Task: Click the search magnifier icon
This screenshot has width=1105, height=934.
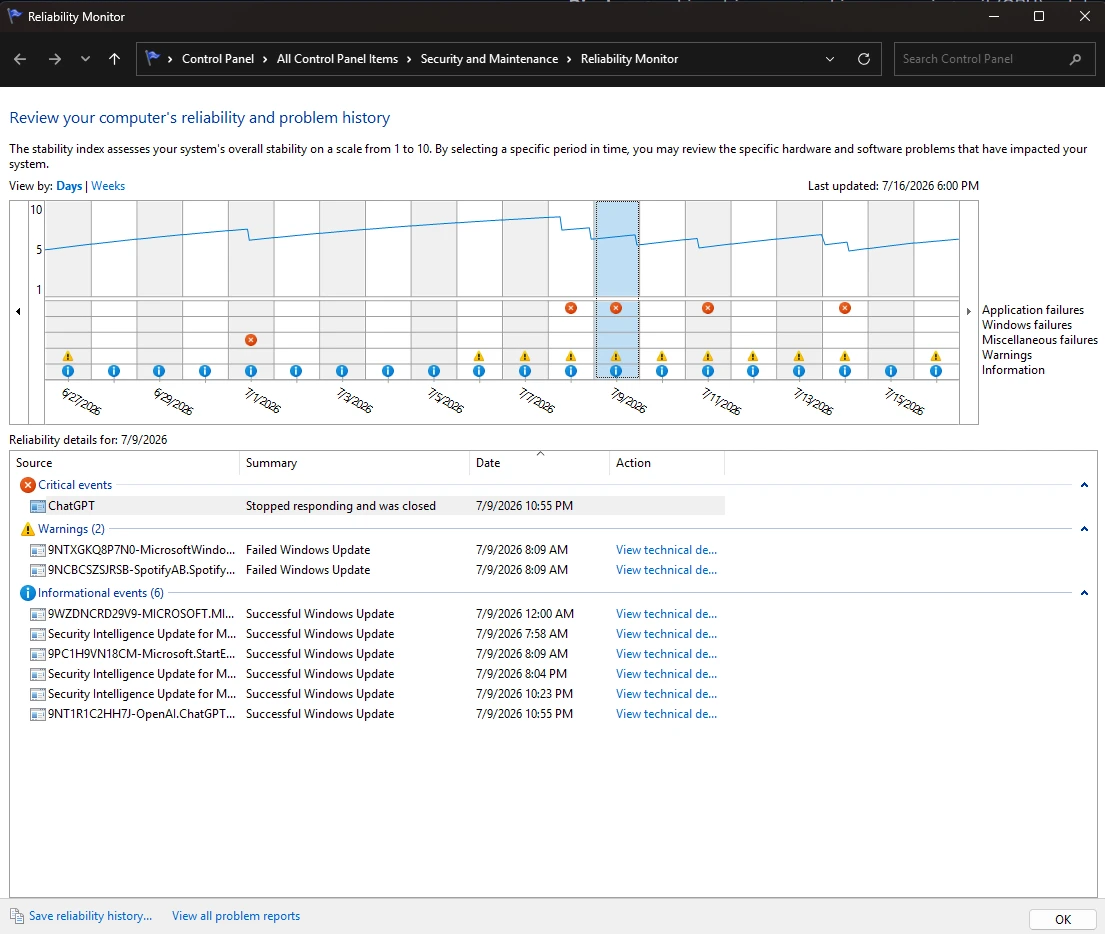Action: [x=1075, y=59]
